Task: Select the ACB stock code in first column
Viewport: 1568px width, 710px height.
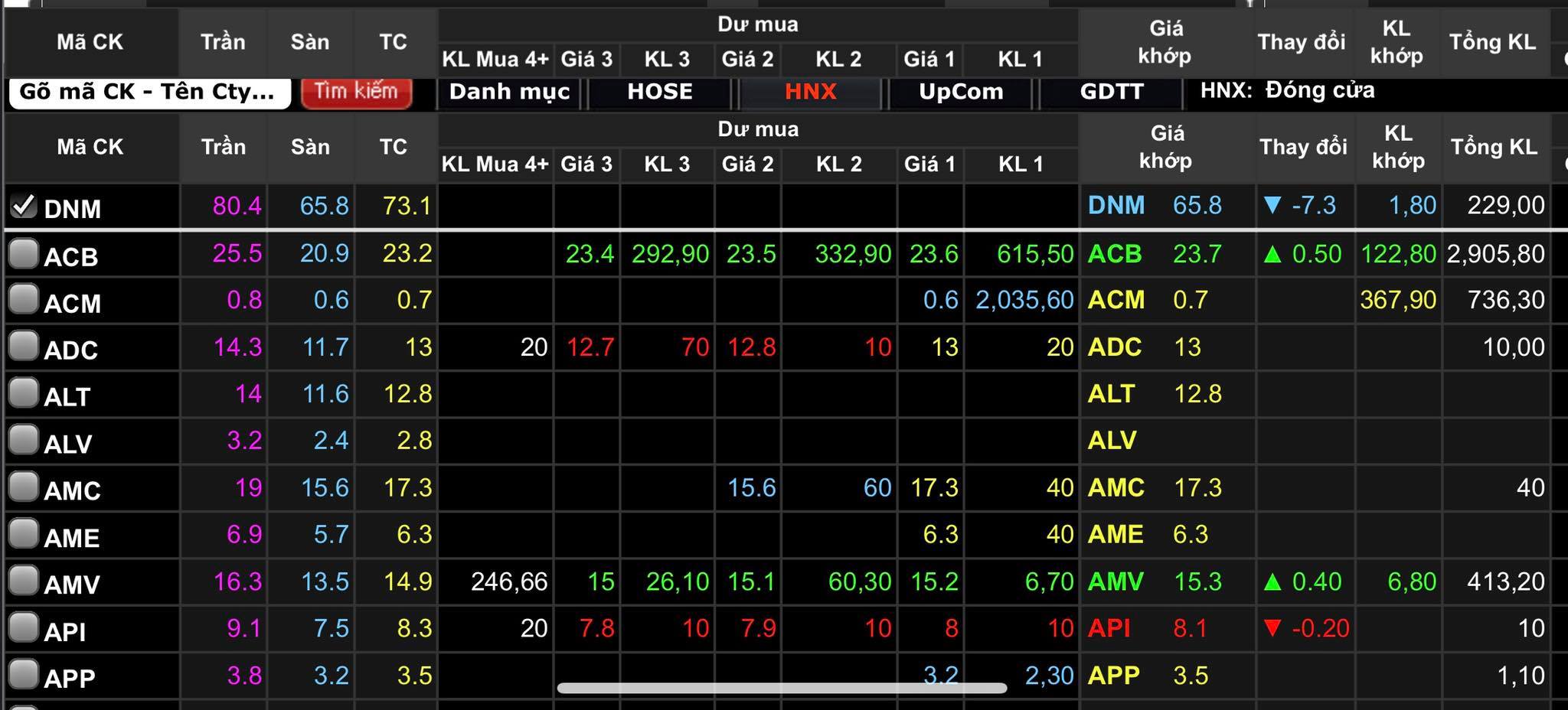Action: (x=71, y=256)
